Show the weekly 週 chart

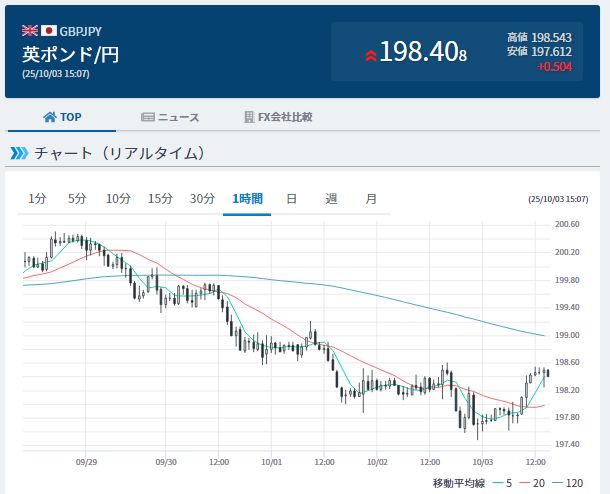tap(331, 199)
